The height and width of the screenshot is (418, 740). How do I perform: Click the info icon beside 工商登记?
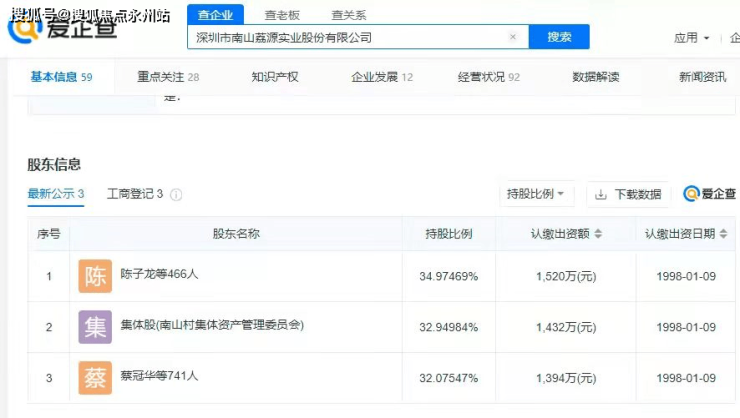pyautogui.click(x=176, y=195)
